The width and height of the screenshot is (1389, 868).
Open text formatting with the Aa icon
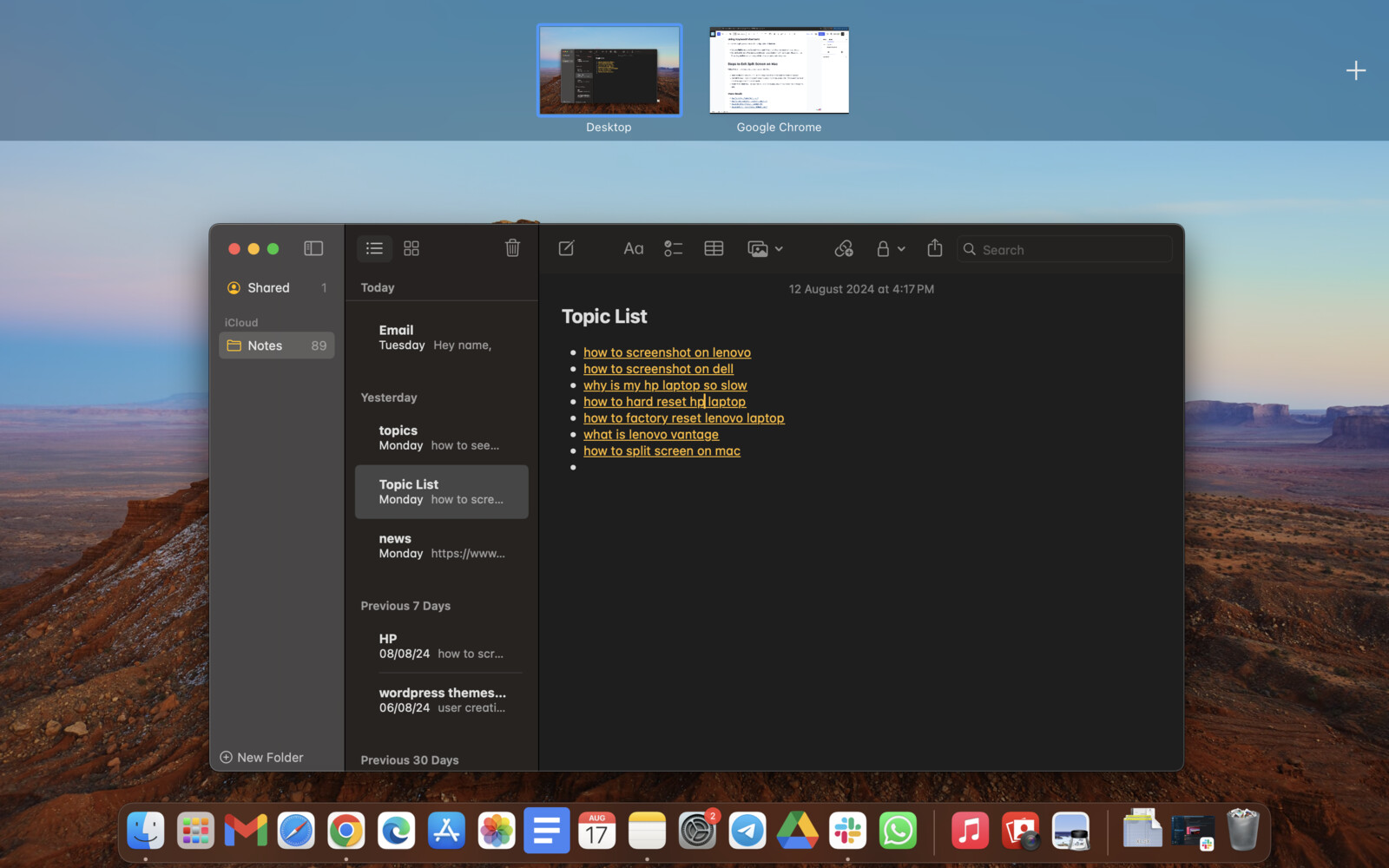click(x=633, y=248)
